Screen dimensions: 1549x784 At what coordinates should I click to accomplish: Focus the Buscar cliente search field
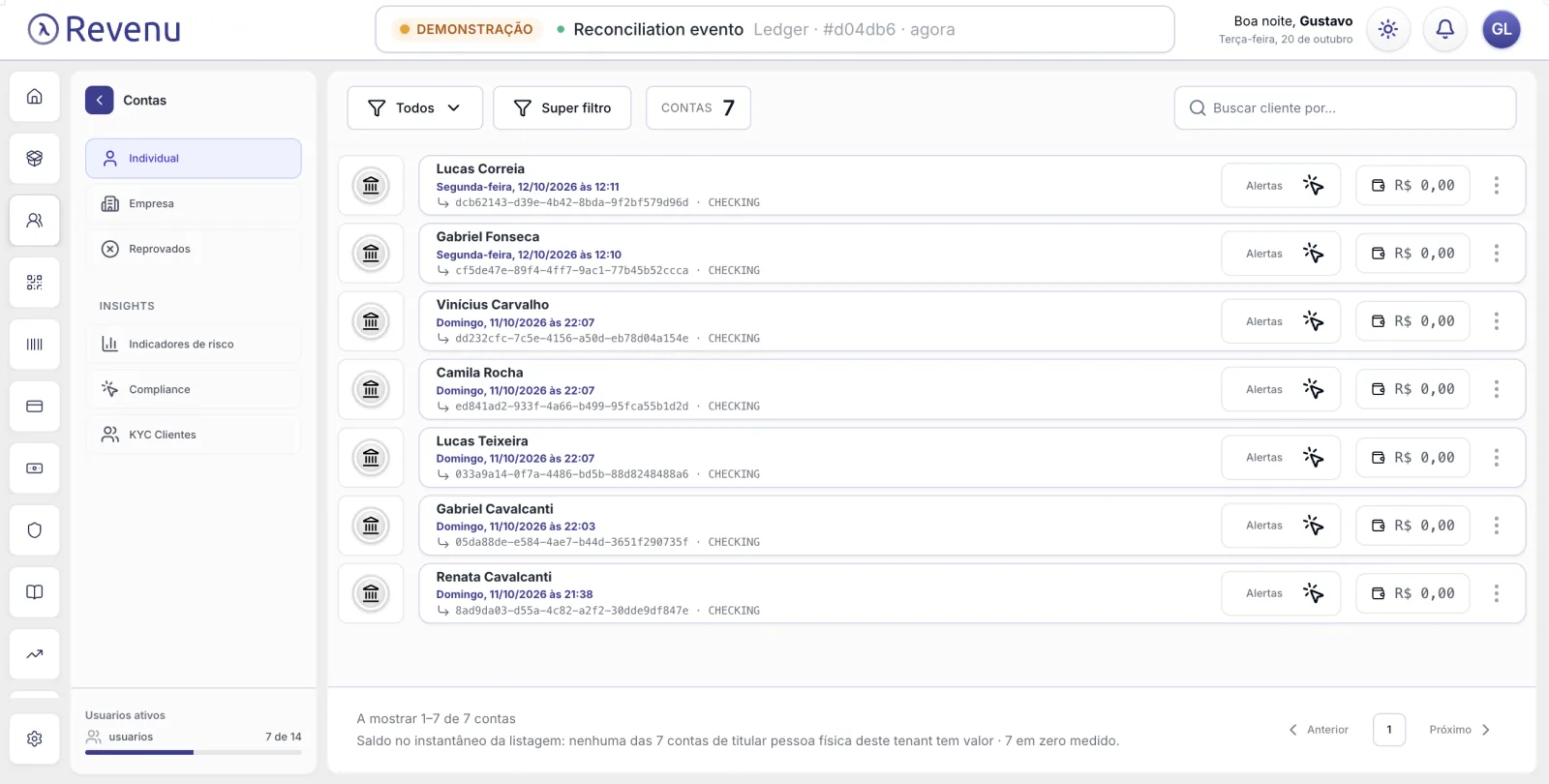coord(1346,108)
